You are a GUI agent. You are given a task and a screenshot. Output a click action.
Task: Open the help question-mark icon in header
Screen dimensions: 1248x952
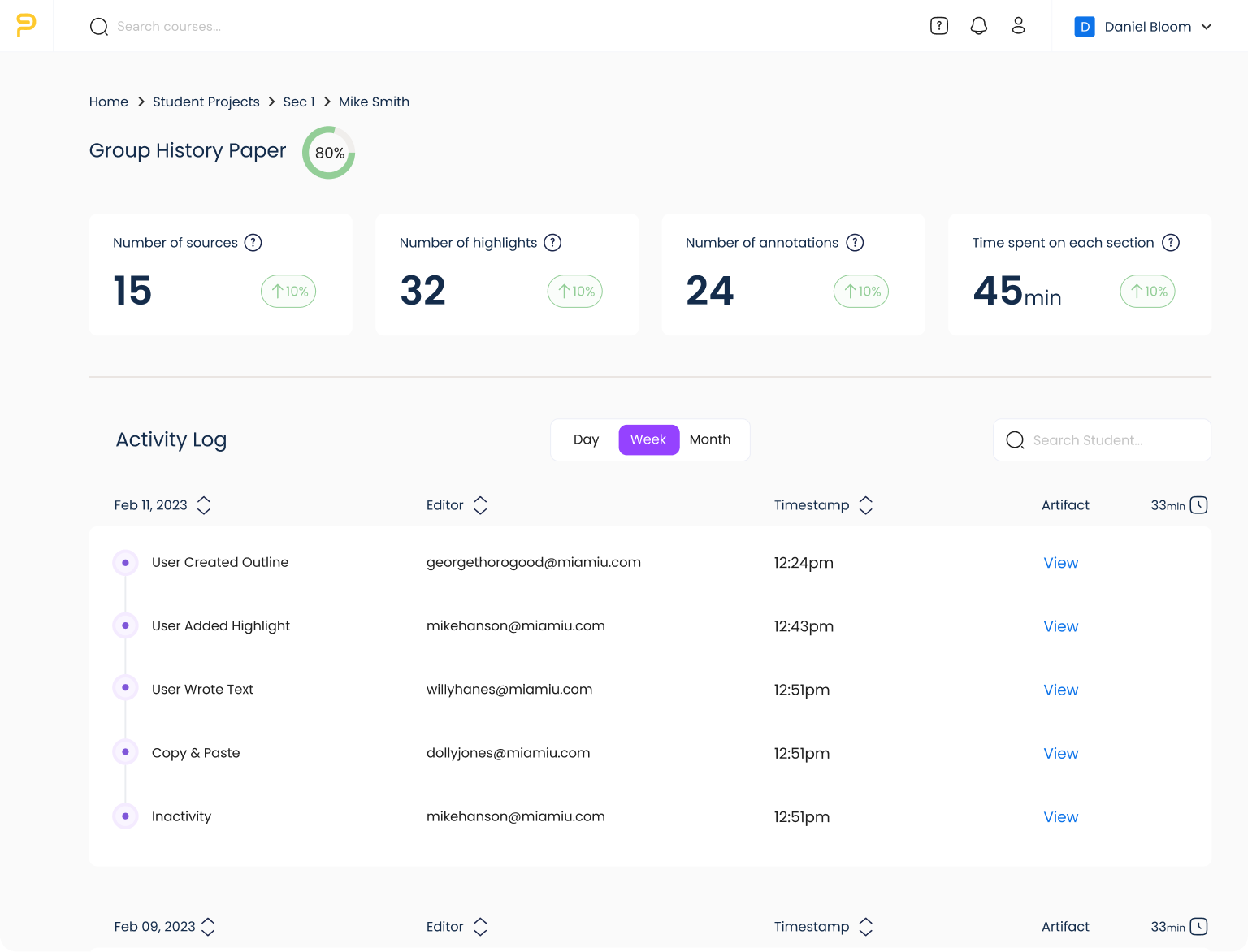939,26
